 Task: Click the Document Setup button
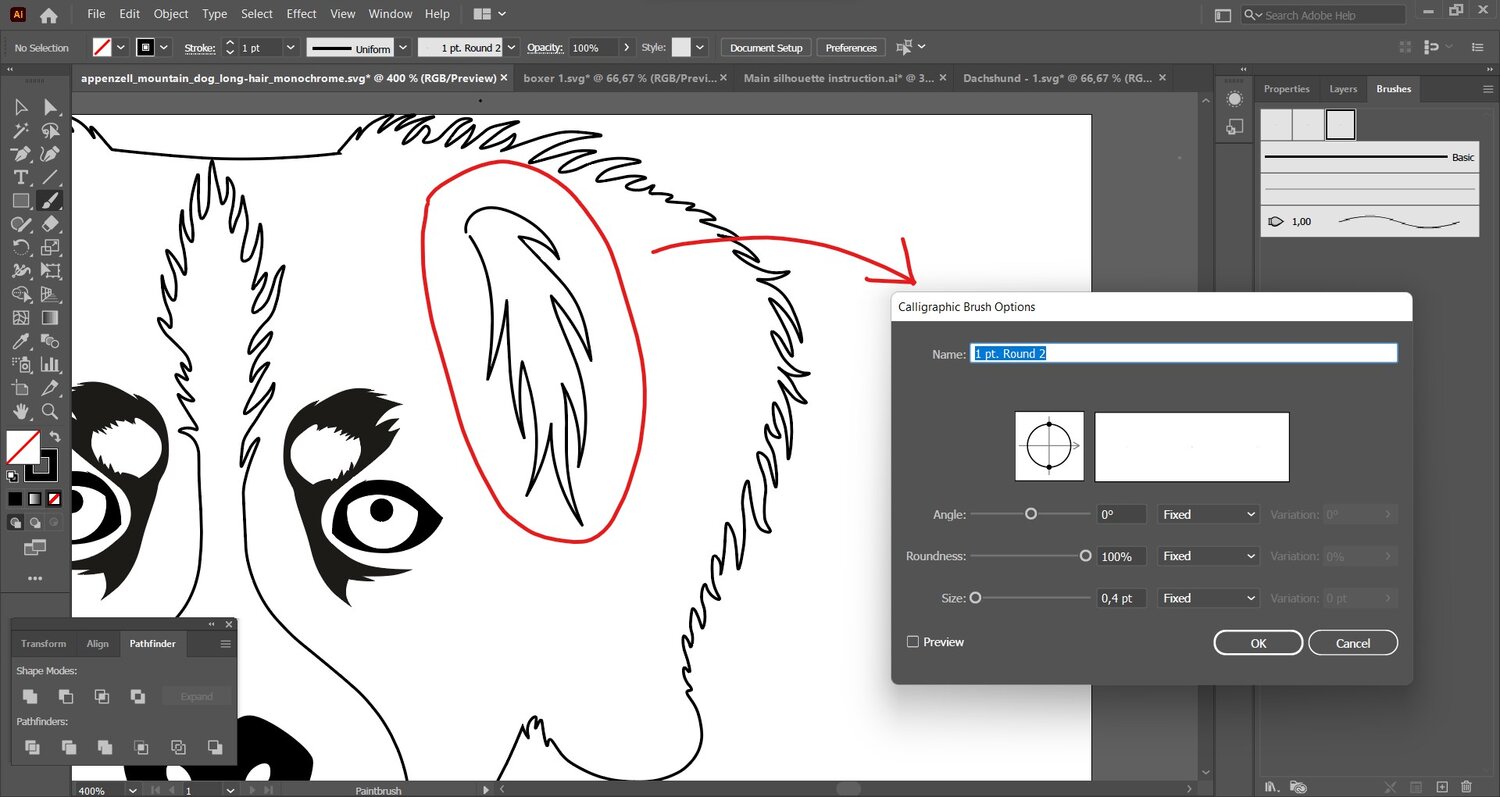pyautogui.click(x=766, y=48)
